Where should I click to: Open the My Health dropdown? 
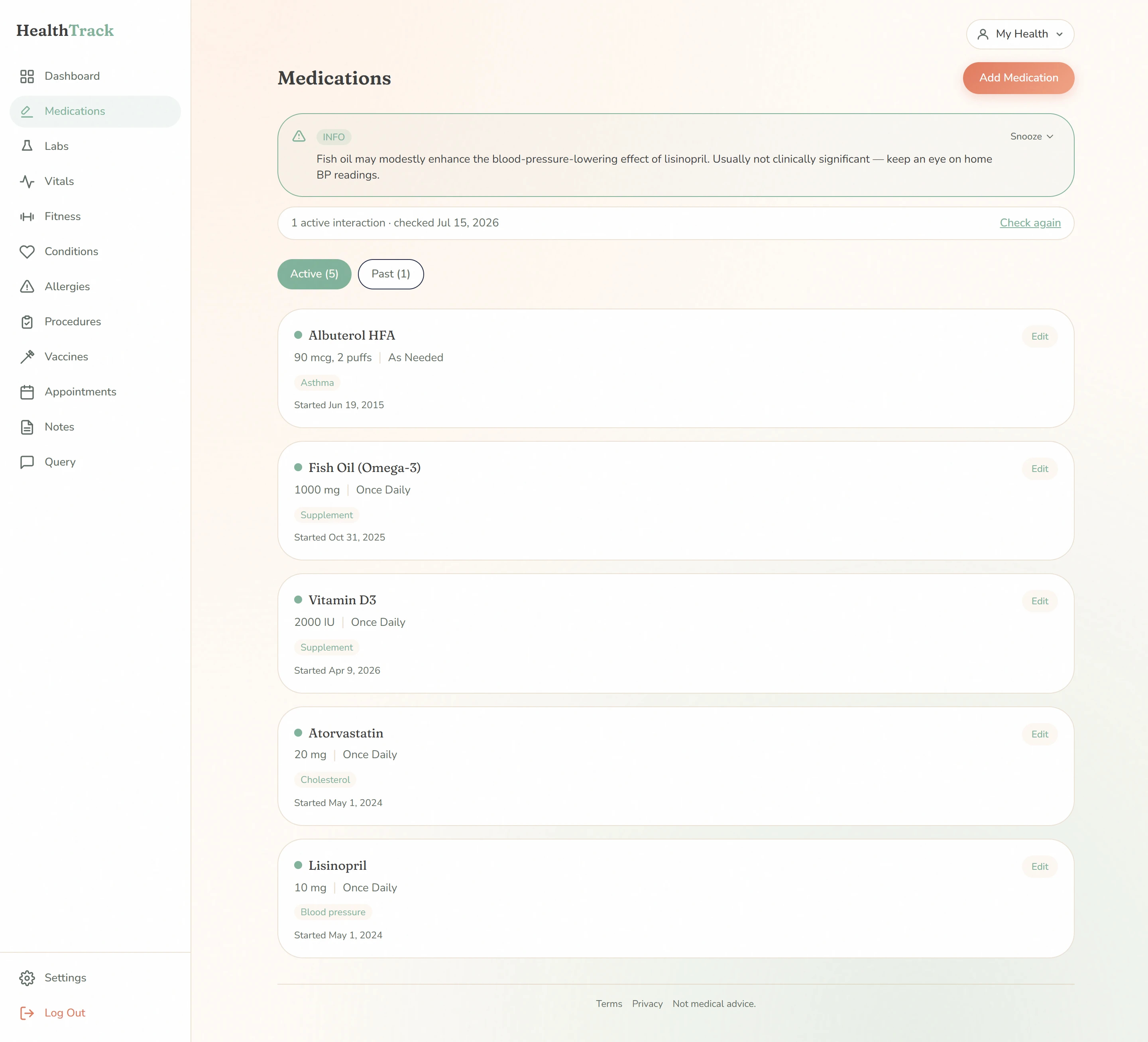pos(1020,34)
